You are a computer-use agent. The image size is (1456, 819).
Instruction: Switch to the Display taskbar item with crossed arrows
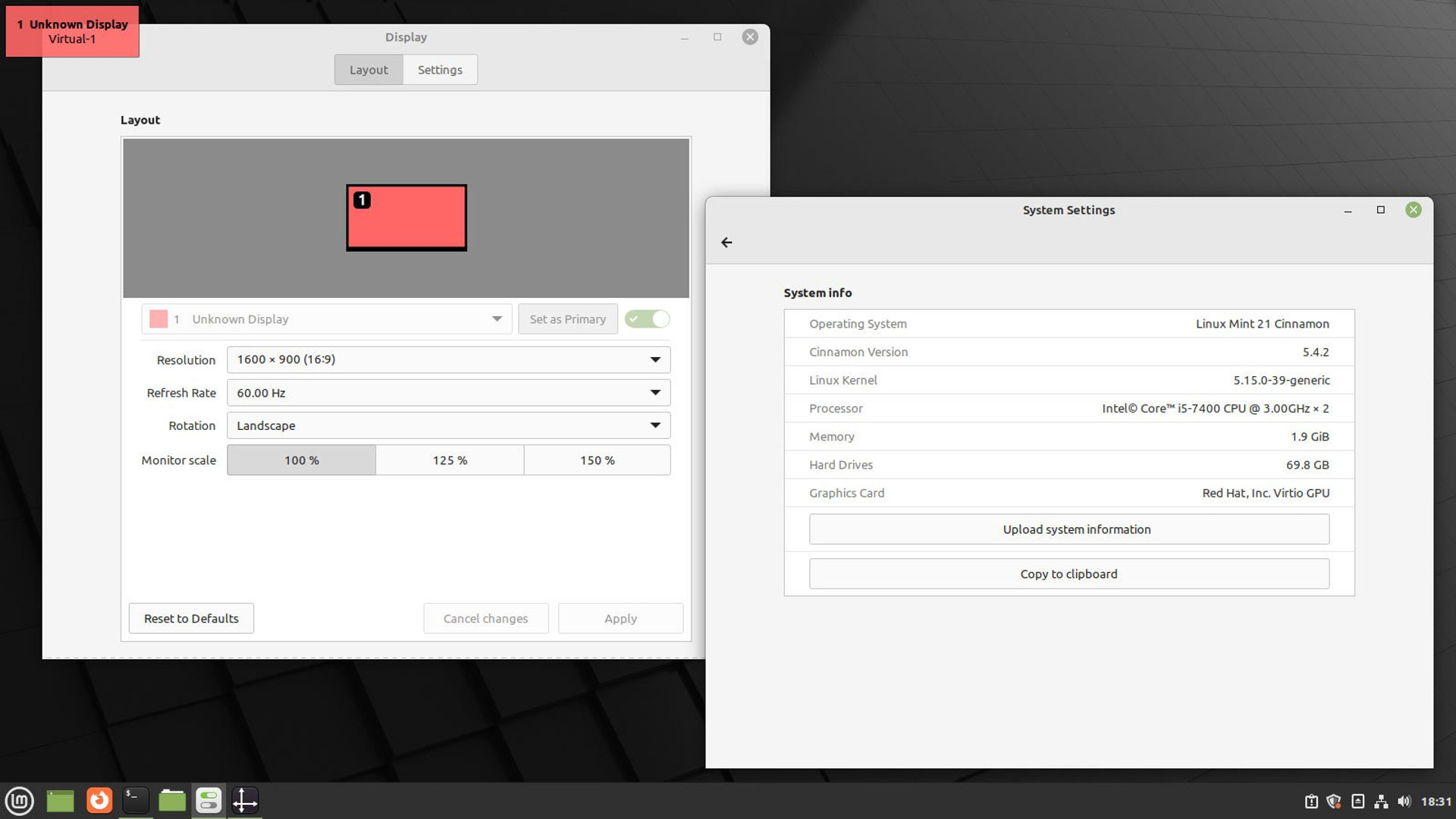pyautogui.click(x=245, y=801)
